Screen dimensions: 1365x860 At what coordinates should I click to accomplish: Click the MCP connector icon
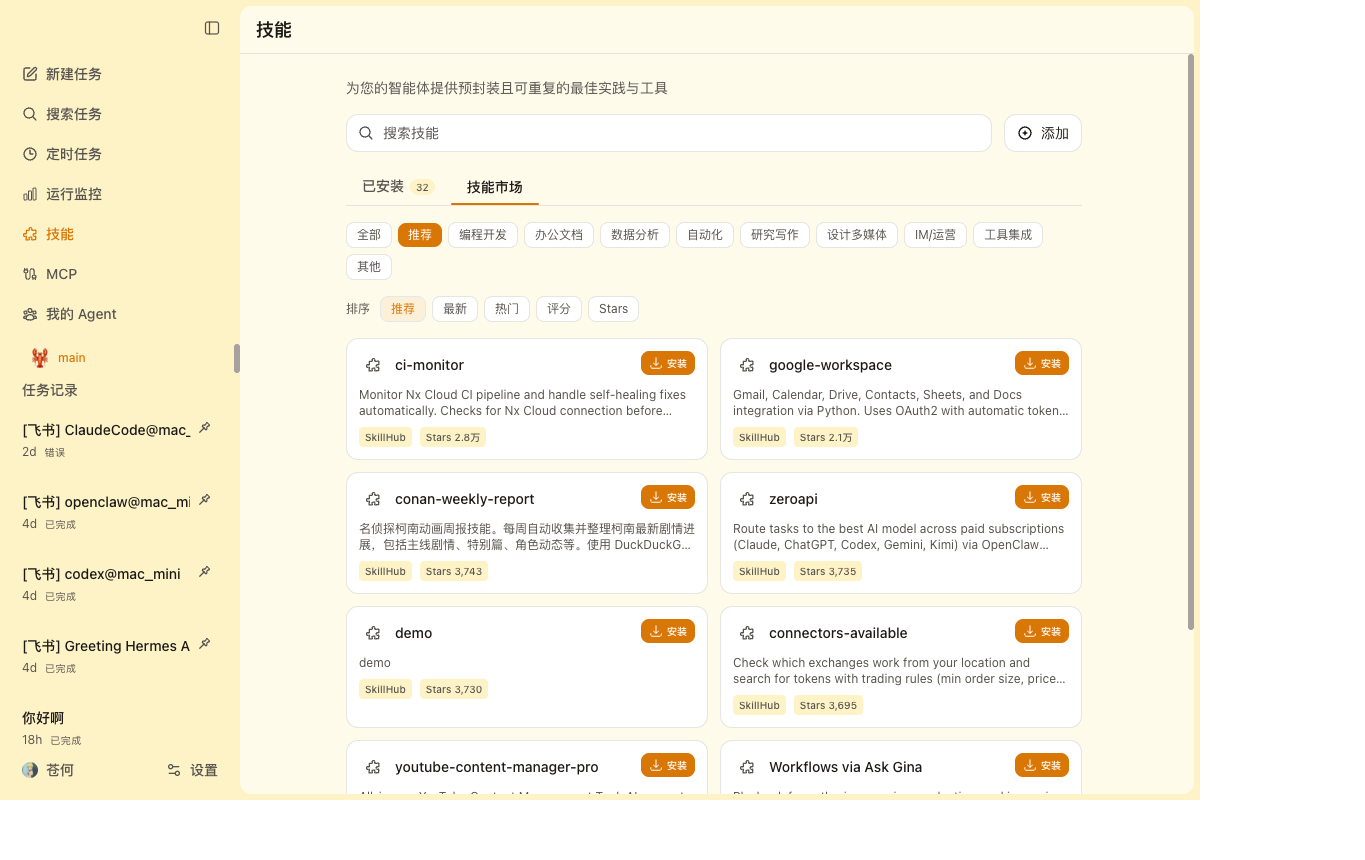click(30, 274)
